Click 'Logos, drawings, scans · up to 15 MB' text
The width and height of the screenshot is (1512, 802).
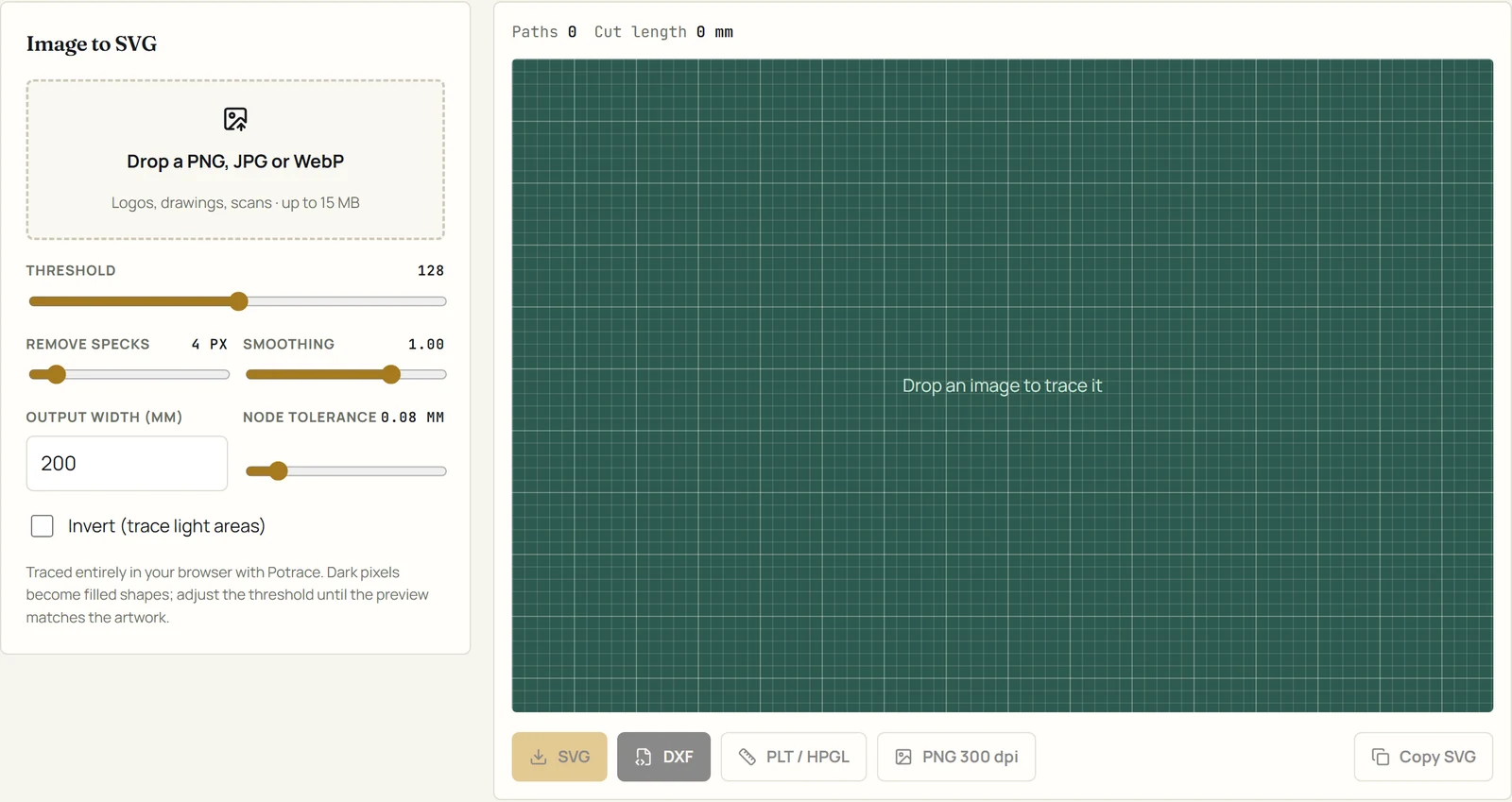point(235,203)
